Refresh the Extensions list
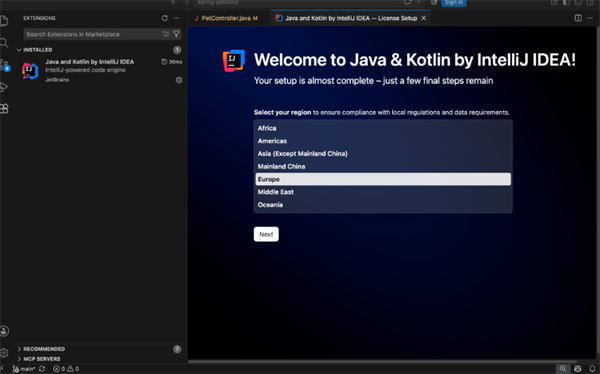Image resolution: width=600 pixels, height=374 pixels. point(165,18)
